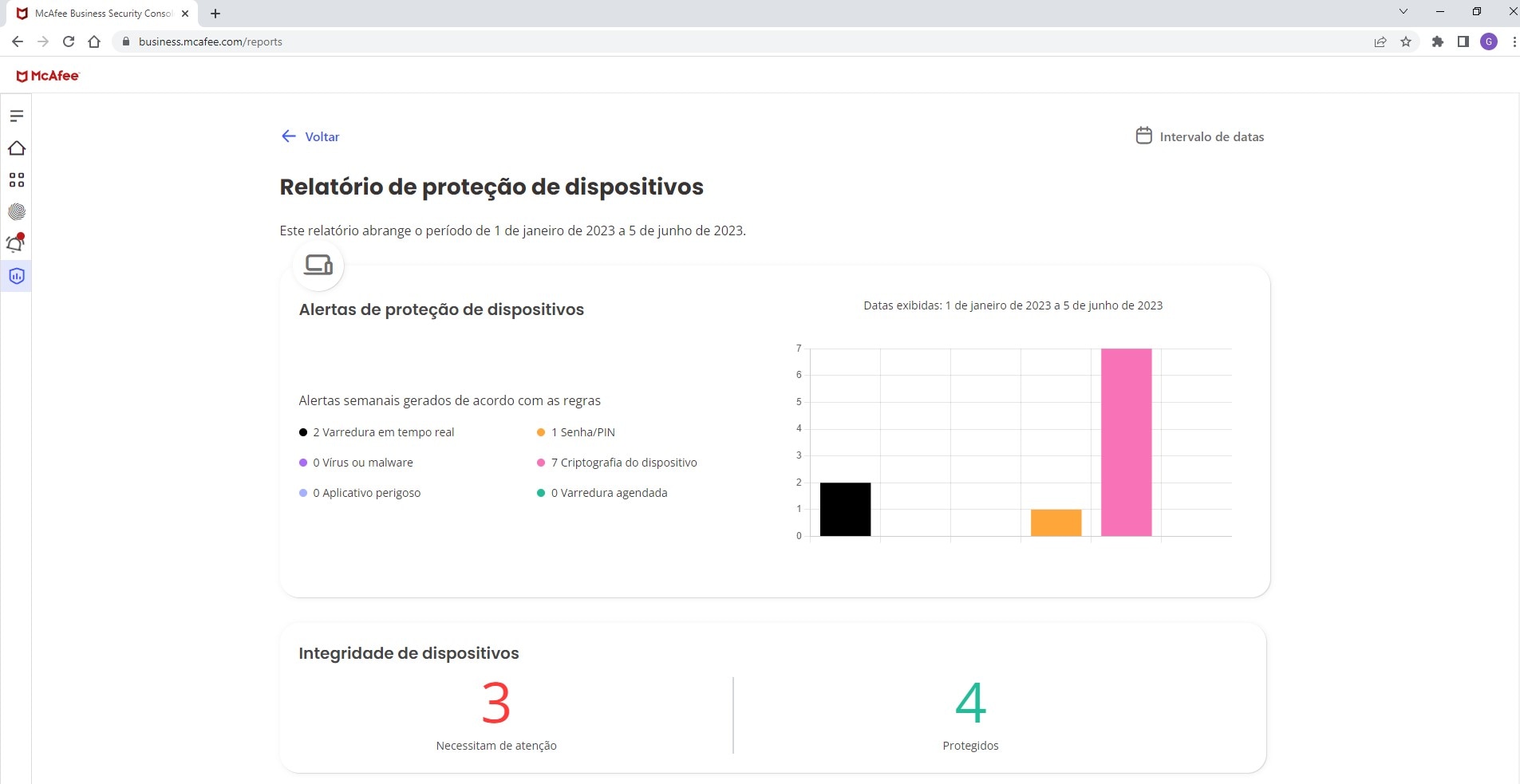Select the Reports shield icon in sidebar

coord(17,275)
